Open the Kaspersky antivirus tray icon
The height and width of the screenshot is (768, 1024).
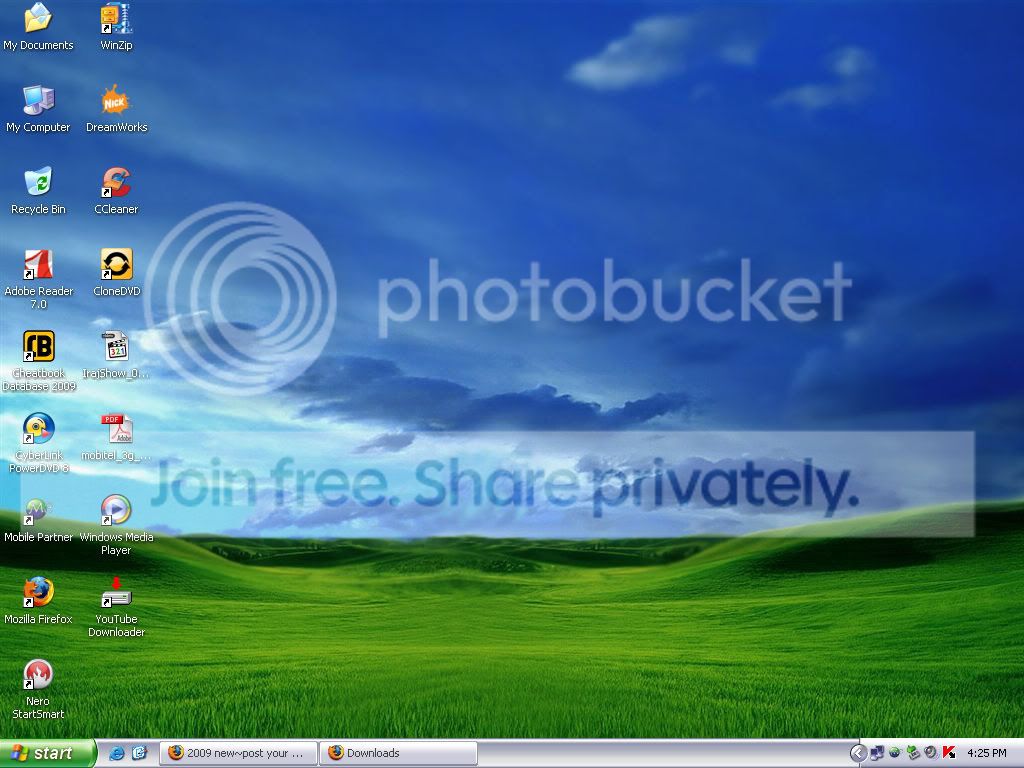click(x=949, y=753)
